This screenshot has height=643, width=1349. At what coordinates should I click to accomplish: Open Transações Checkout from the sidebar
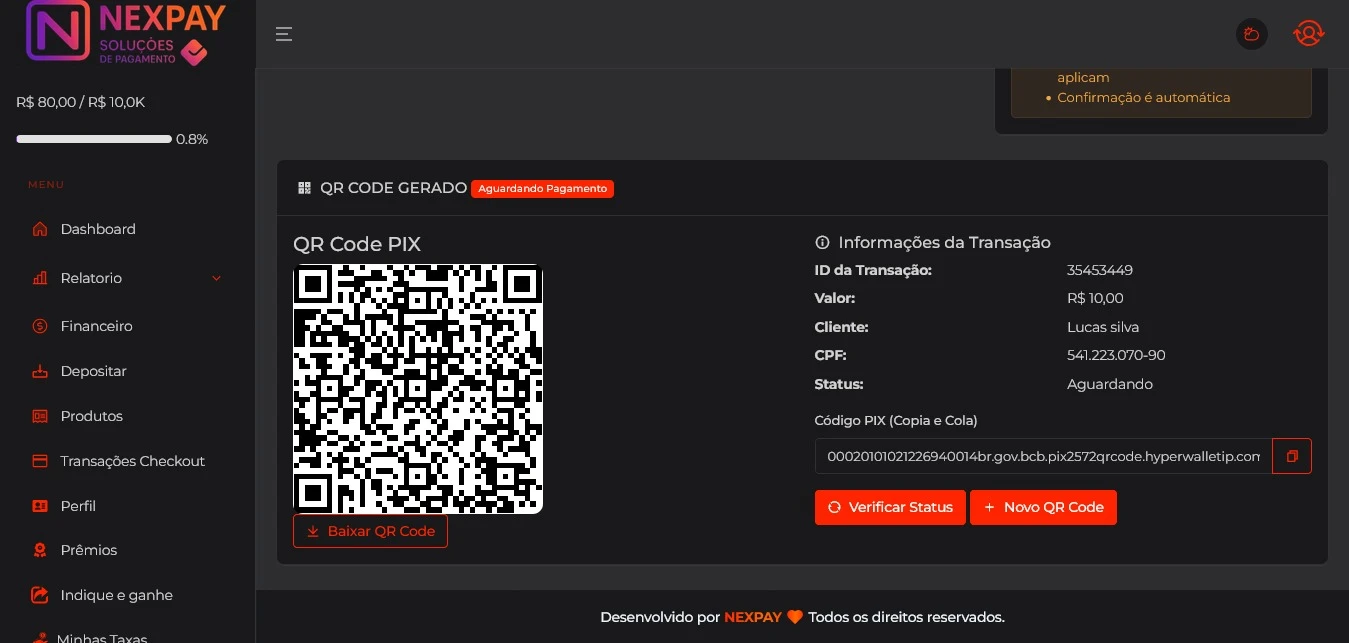pyautogui.click(x=132, y=461)
